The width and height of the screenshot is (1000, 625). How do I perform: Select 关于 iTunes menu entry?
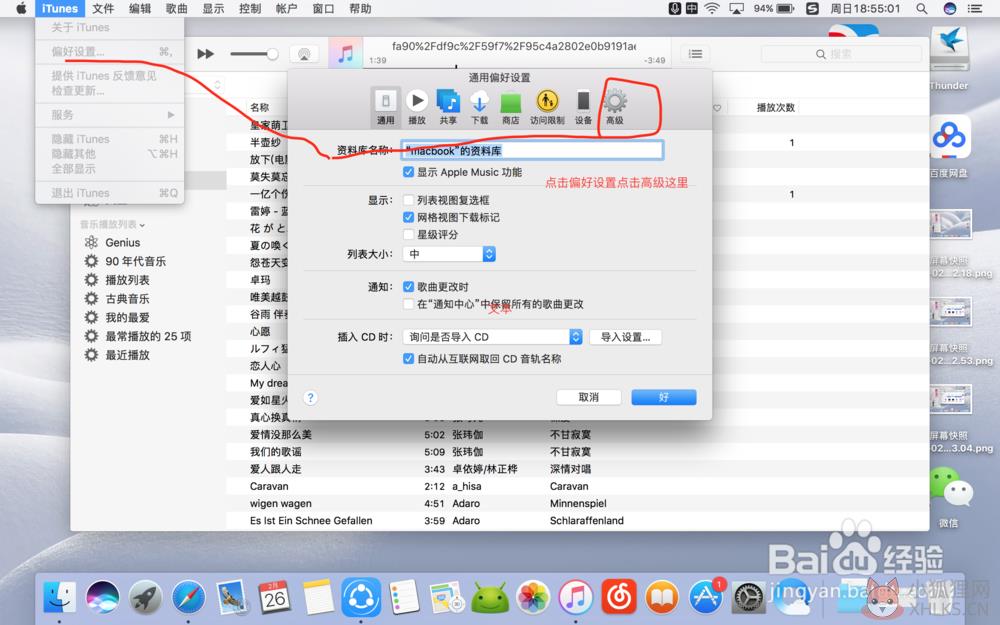109,27
